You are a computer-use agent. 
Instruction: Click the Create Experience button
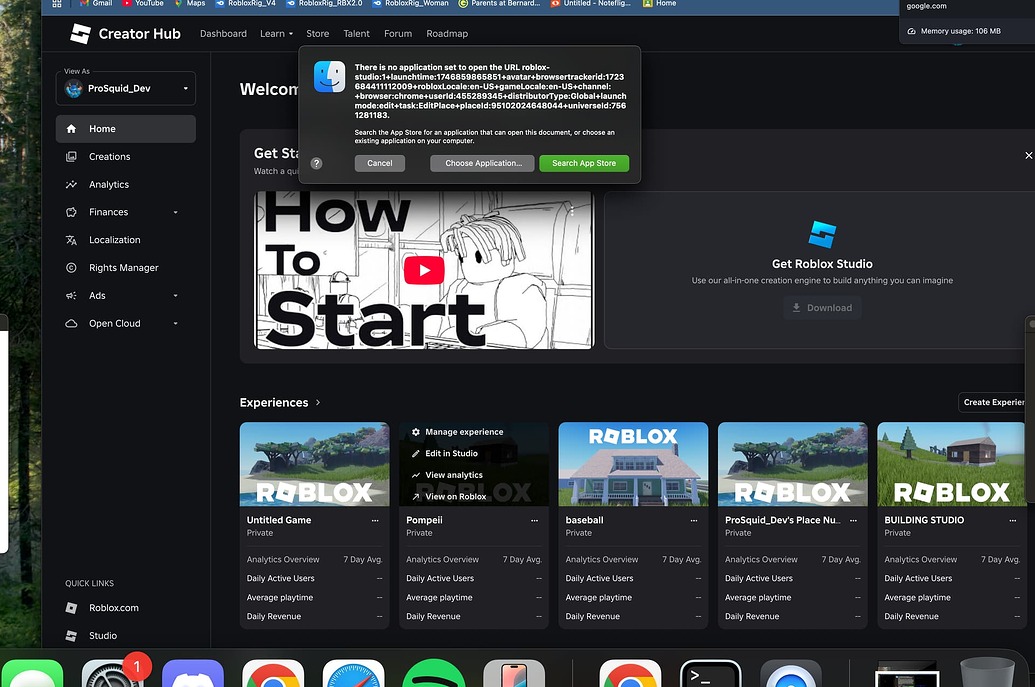[x=993, y=402]
